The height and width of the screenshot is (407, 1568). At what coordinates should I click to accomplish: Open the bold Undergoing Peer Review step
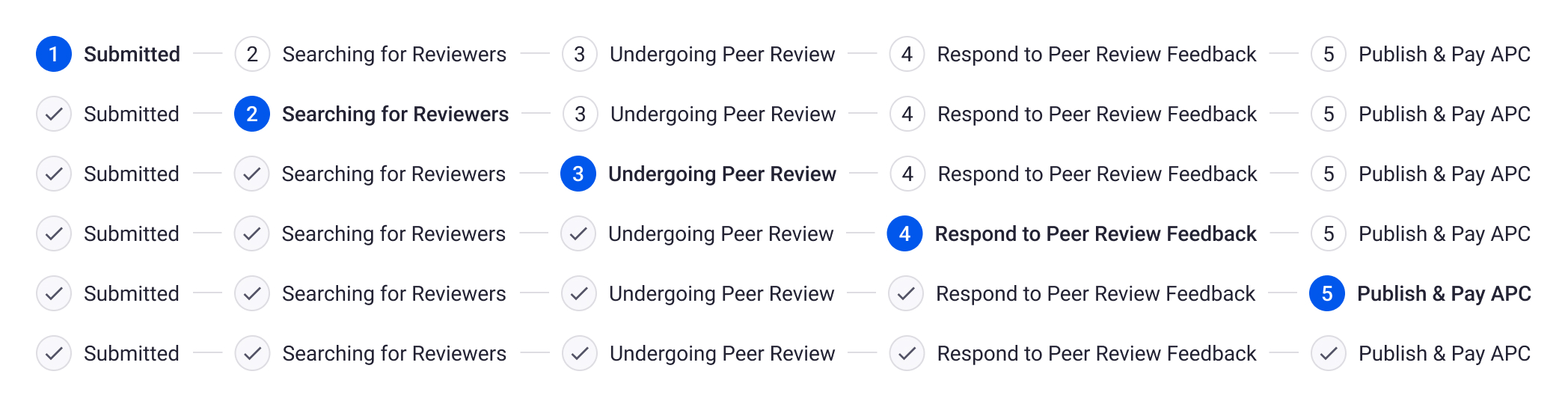(x=722, y=174)
